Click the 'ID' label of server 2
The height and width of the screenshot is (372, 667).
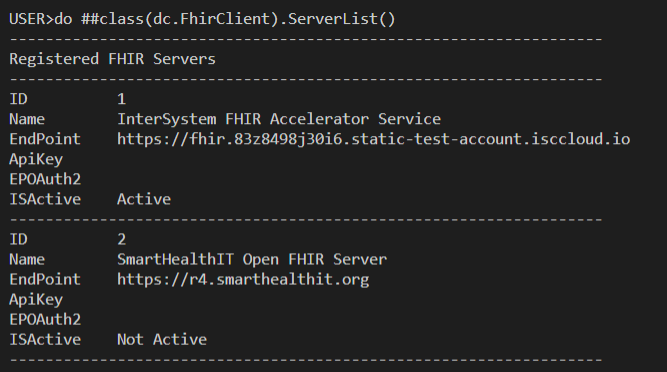pos(18,239)
